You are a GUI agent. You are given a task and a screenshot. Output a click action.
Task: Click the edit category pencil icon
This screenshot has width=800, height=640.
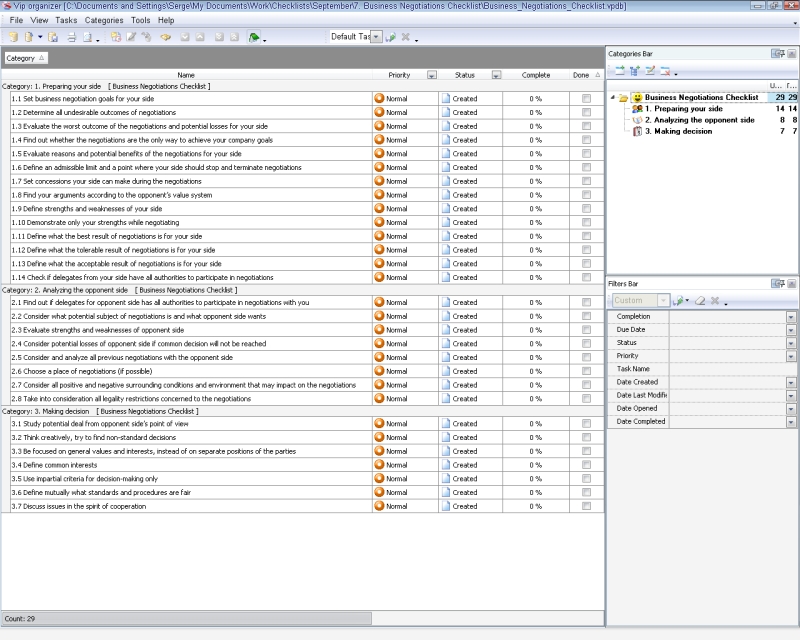point(649,72)
